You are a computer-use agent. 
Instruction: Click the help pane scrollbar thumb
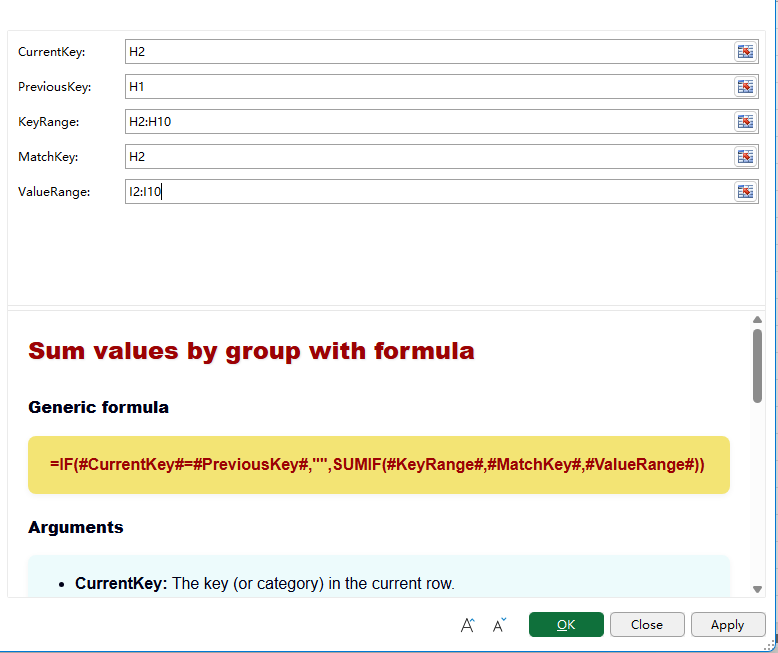(757, 366)
